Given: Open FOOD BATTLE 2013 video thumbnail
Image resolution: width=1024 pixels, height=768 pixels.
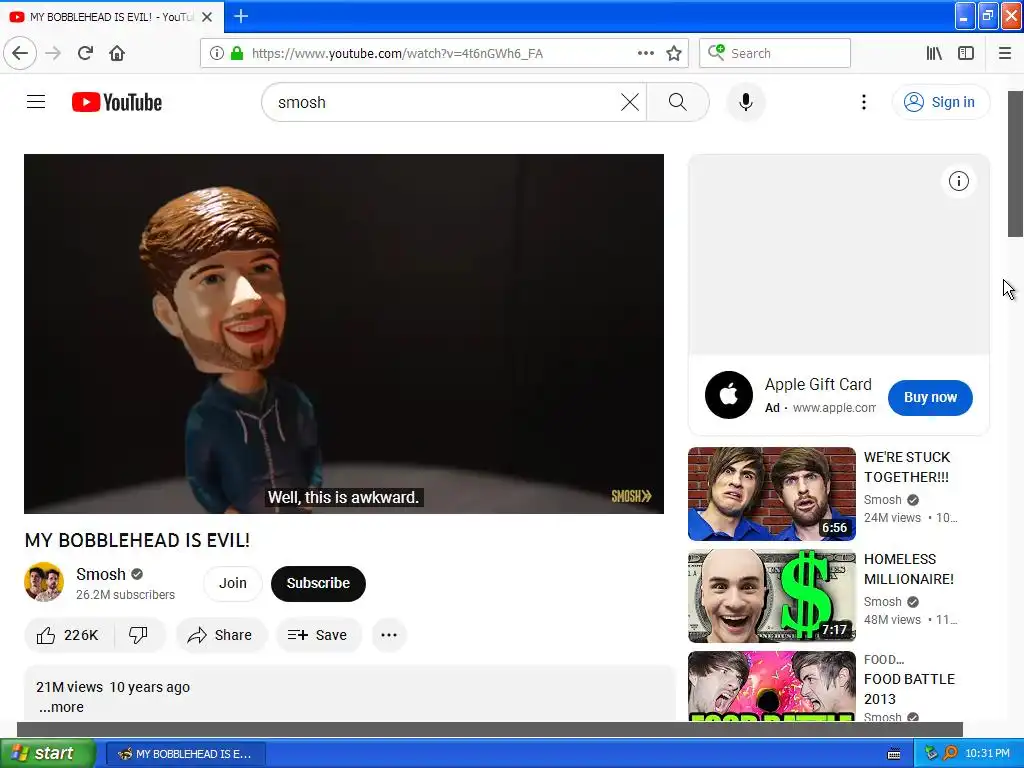Looking at the screenshot, I should click(x=771, y=686).
